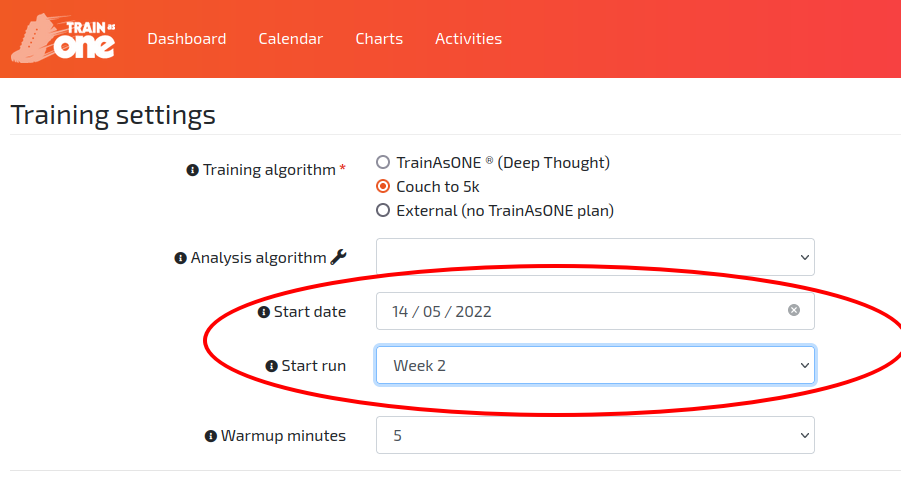Click the Warmup minutes label text

point(283,436)
